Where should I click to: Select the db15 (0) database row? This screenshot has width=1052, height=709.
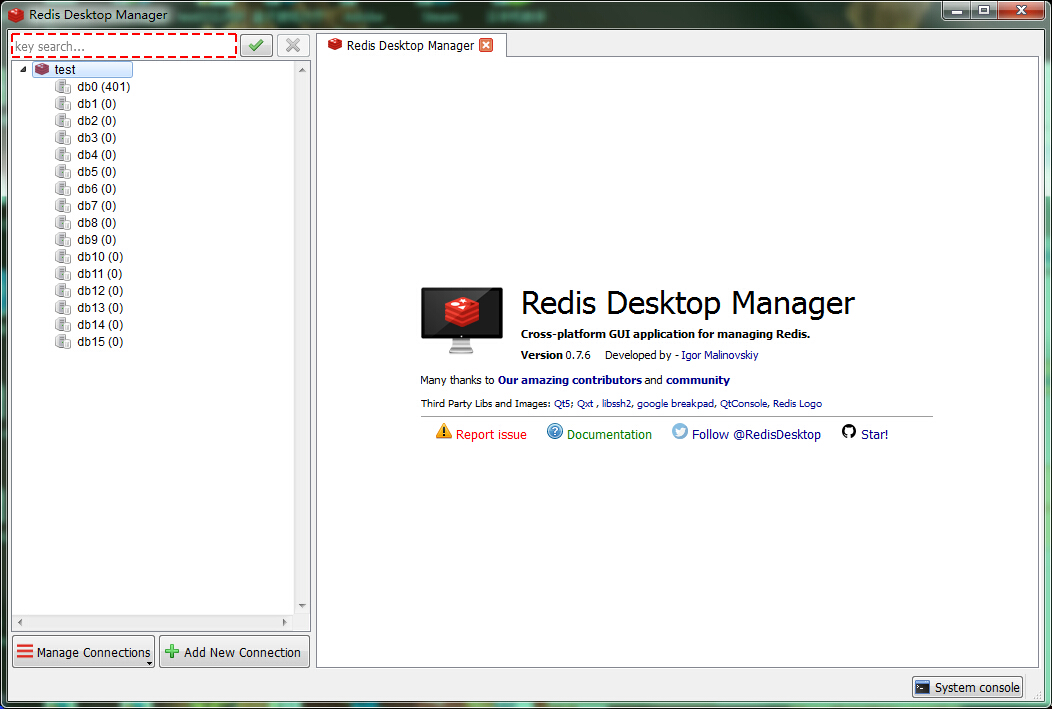(100, 341)
